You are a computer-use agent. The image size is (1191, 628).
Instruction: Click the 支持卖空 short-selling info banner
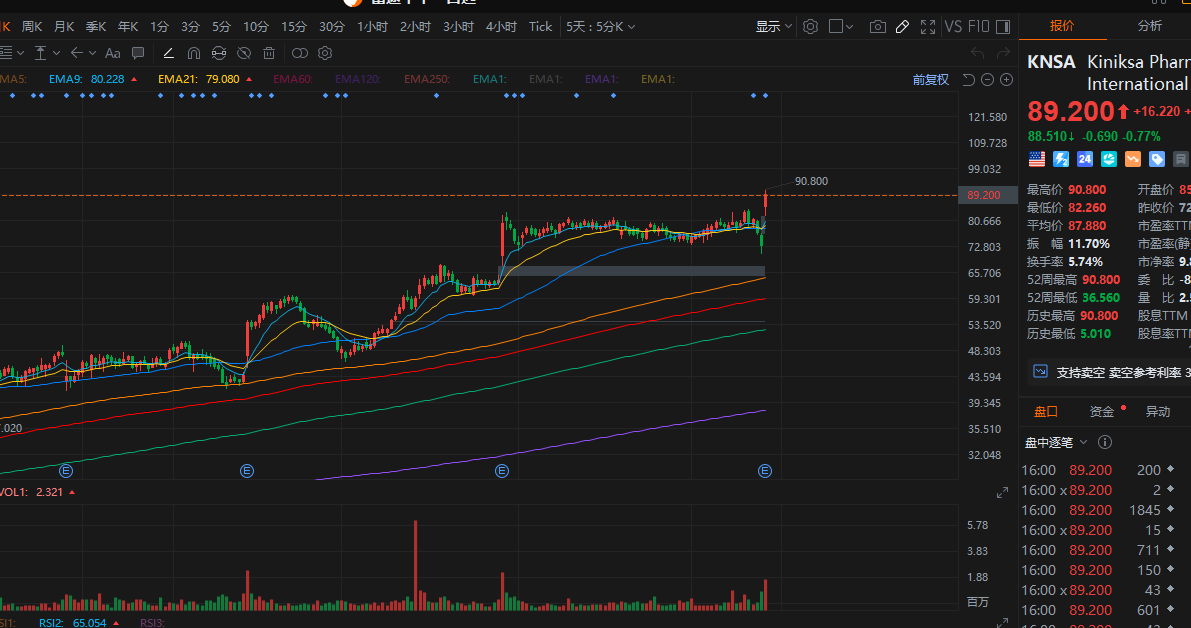click(1110, 373)
